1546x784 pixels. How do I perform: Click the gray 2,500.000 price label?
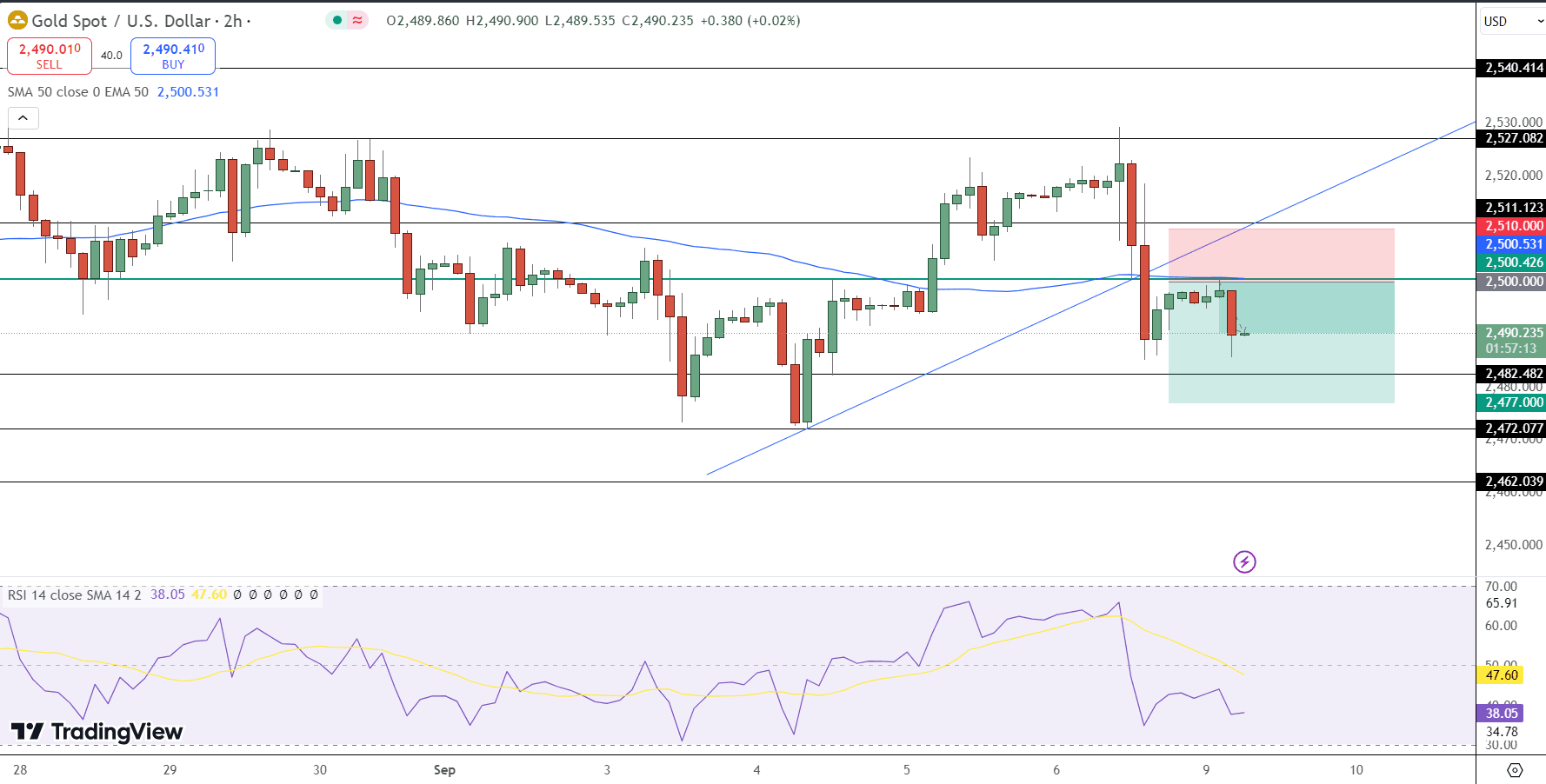point(1511,282)
